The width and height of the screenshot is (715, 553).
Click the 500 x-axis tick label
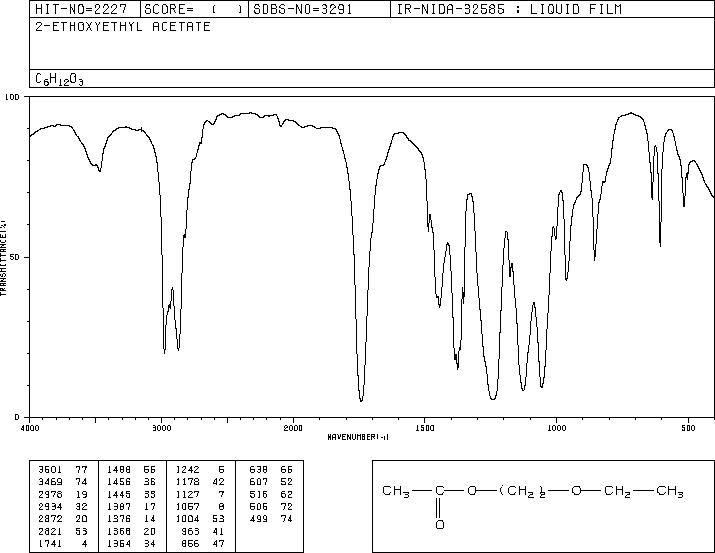click(688, 428)
